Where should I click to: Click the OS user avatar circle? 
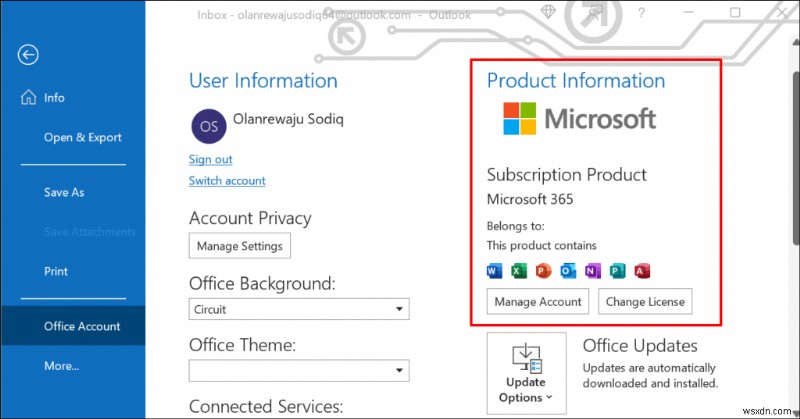tap(209, 126)
